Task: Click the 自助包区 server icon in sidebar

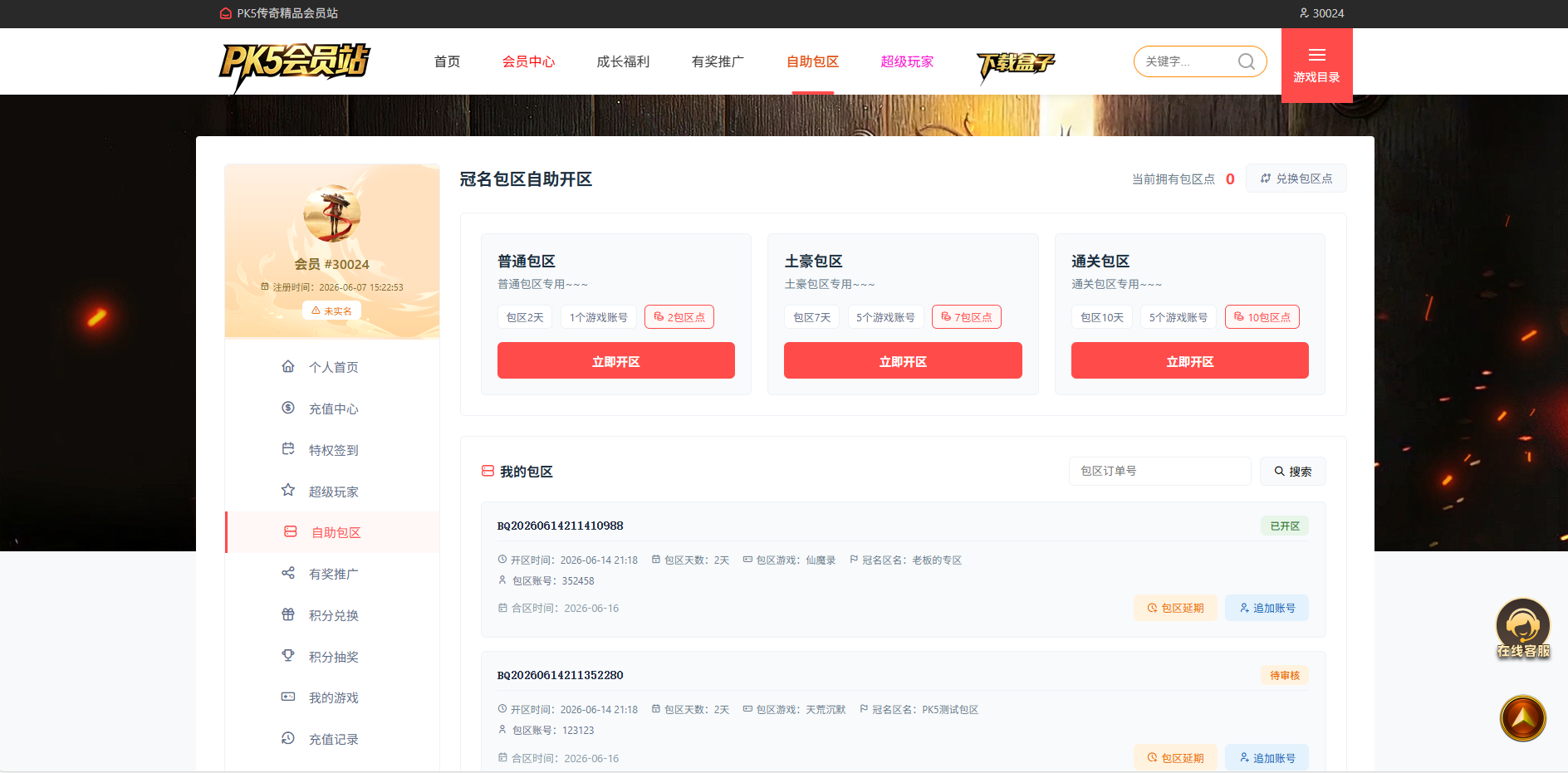Action: point(291,531)
